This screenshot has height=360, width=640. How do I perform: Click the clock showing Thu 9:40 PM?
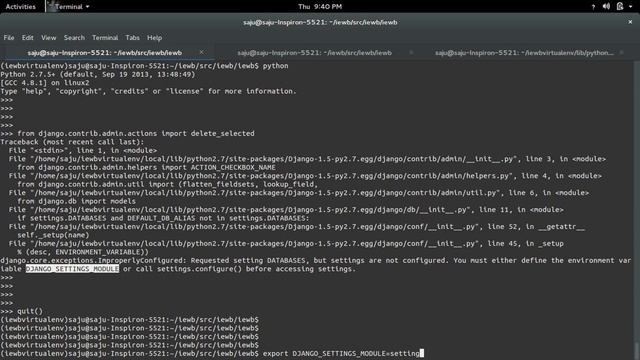pos(320,7)
